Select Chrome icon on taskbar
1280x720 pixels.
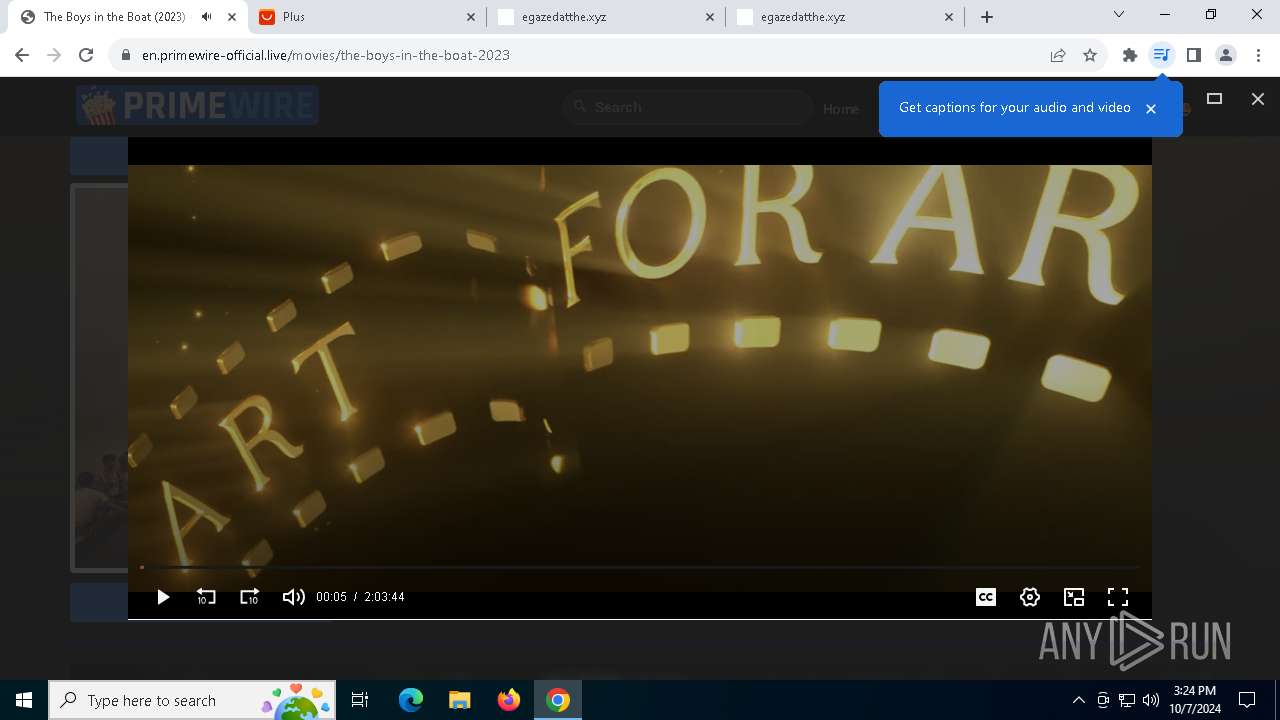(x=558, y=700)
